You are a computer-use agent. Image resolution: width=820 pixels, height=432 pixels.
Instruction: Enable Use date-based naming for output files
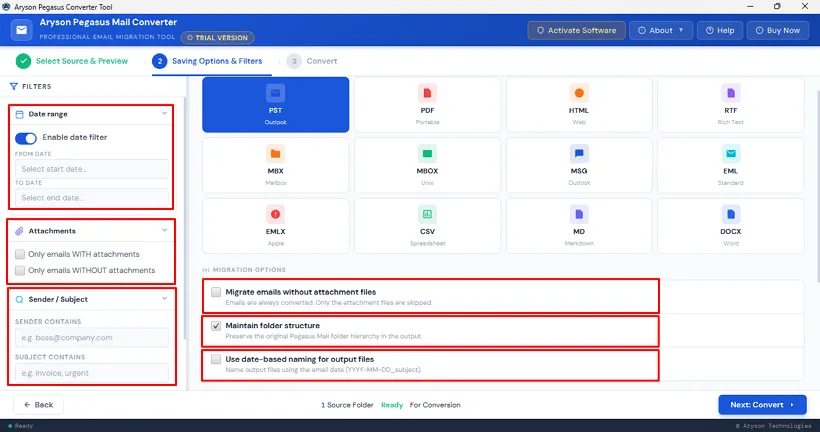(x=216, y=359)
